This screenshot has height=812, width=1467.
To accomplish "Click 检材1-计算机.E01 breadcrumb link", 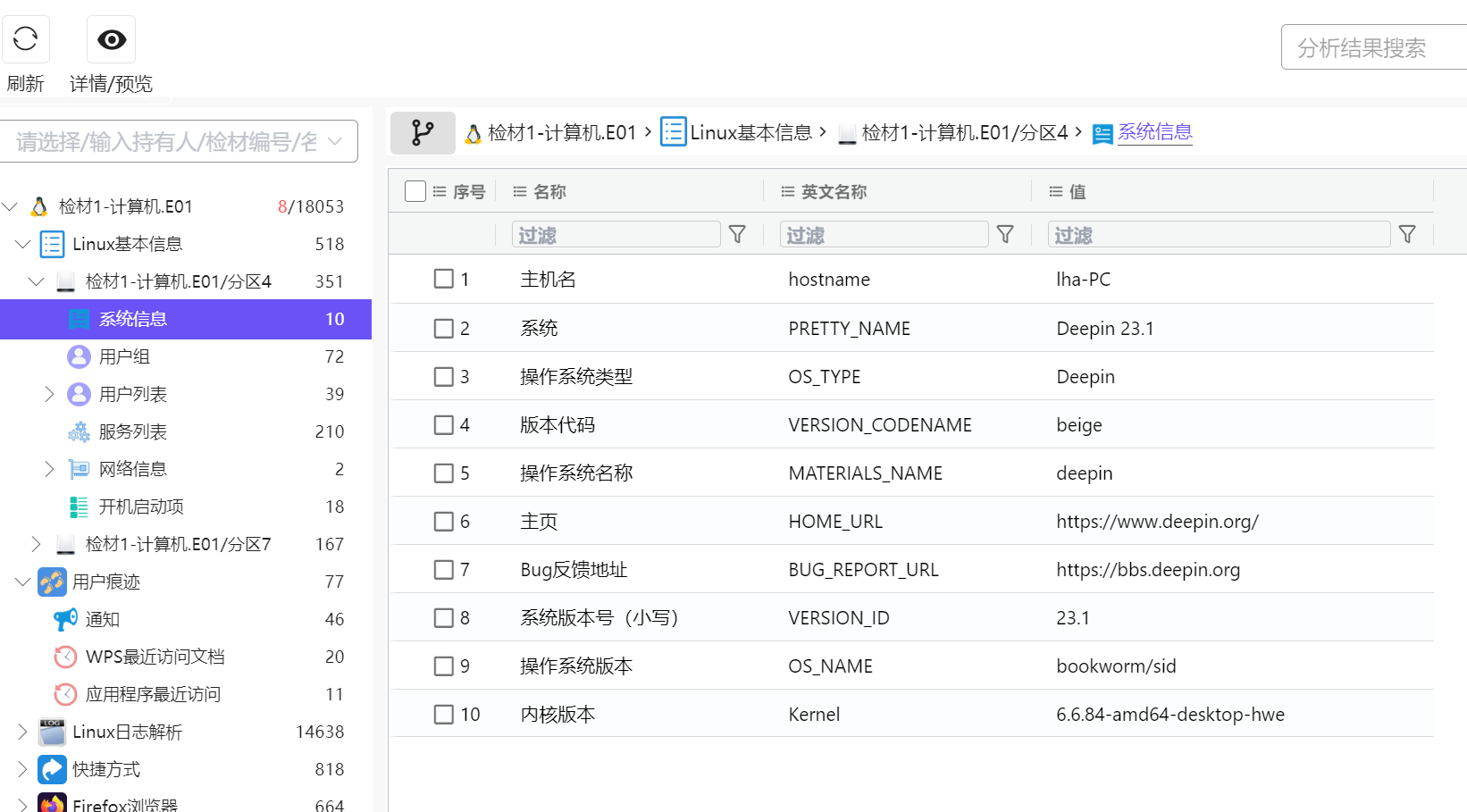I will (x=562, y=133).
